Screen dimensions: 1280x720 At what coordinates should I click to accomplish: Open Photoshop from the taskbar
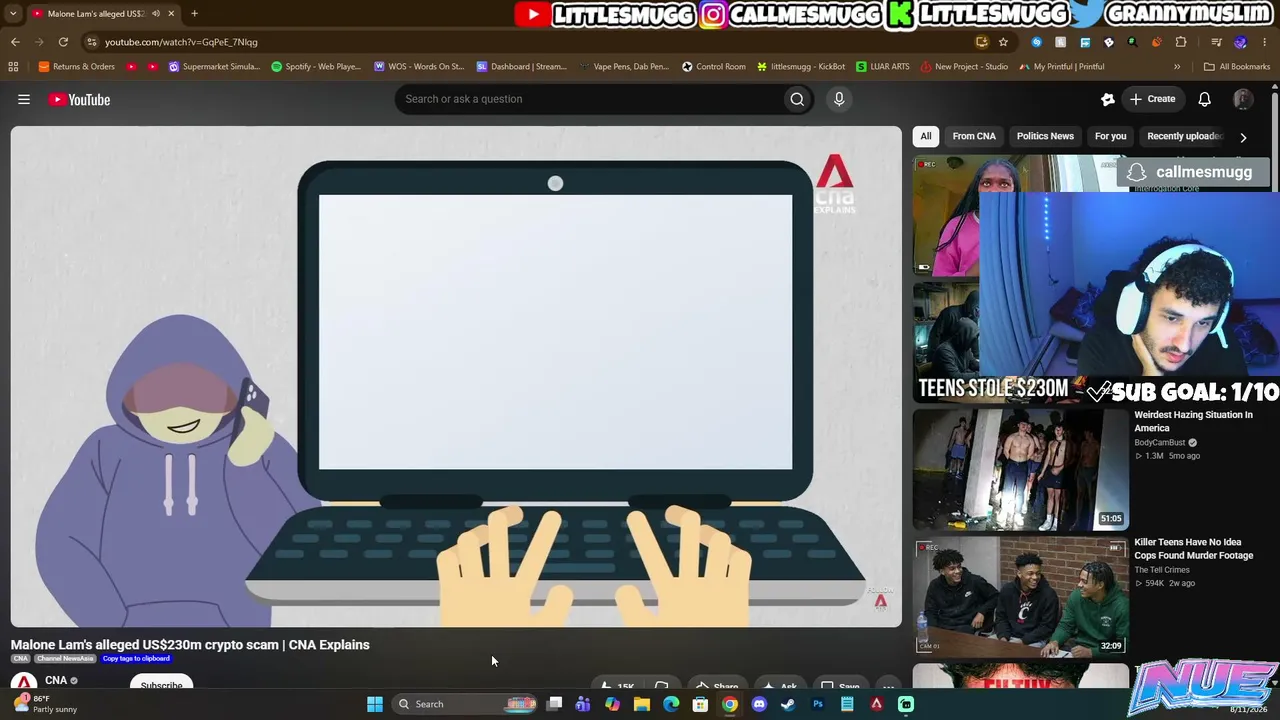[x=818, y=704]
